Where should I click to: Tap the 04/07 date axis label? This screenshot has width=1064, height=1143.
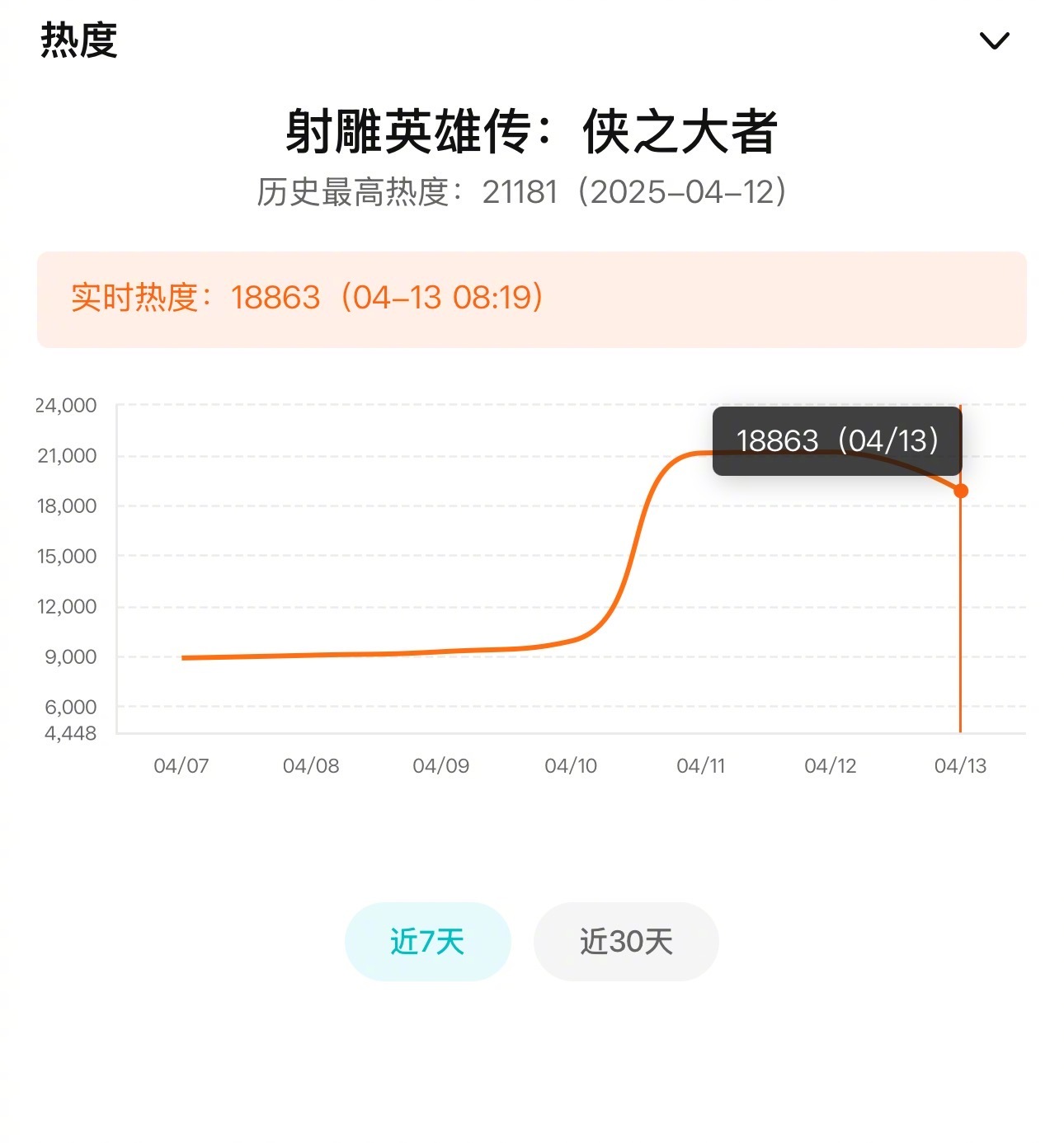[x=181, y=765]
